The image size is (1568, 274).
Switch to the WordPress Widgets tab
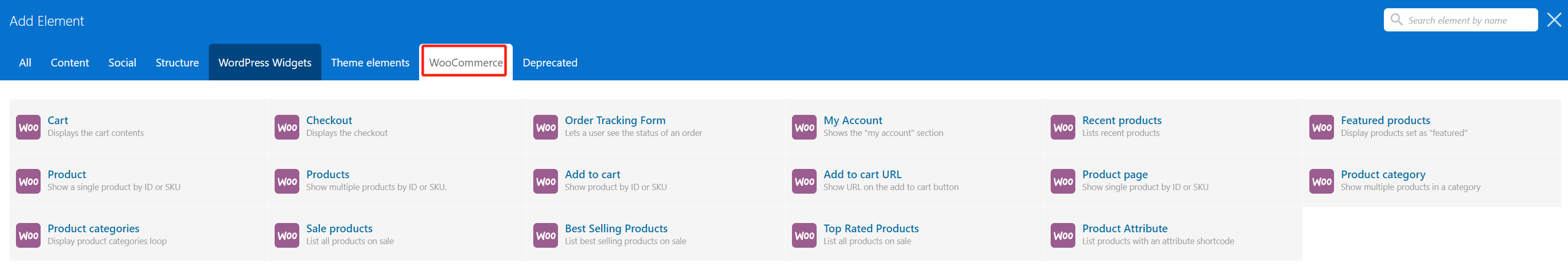(265, 62)
